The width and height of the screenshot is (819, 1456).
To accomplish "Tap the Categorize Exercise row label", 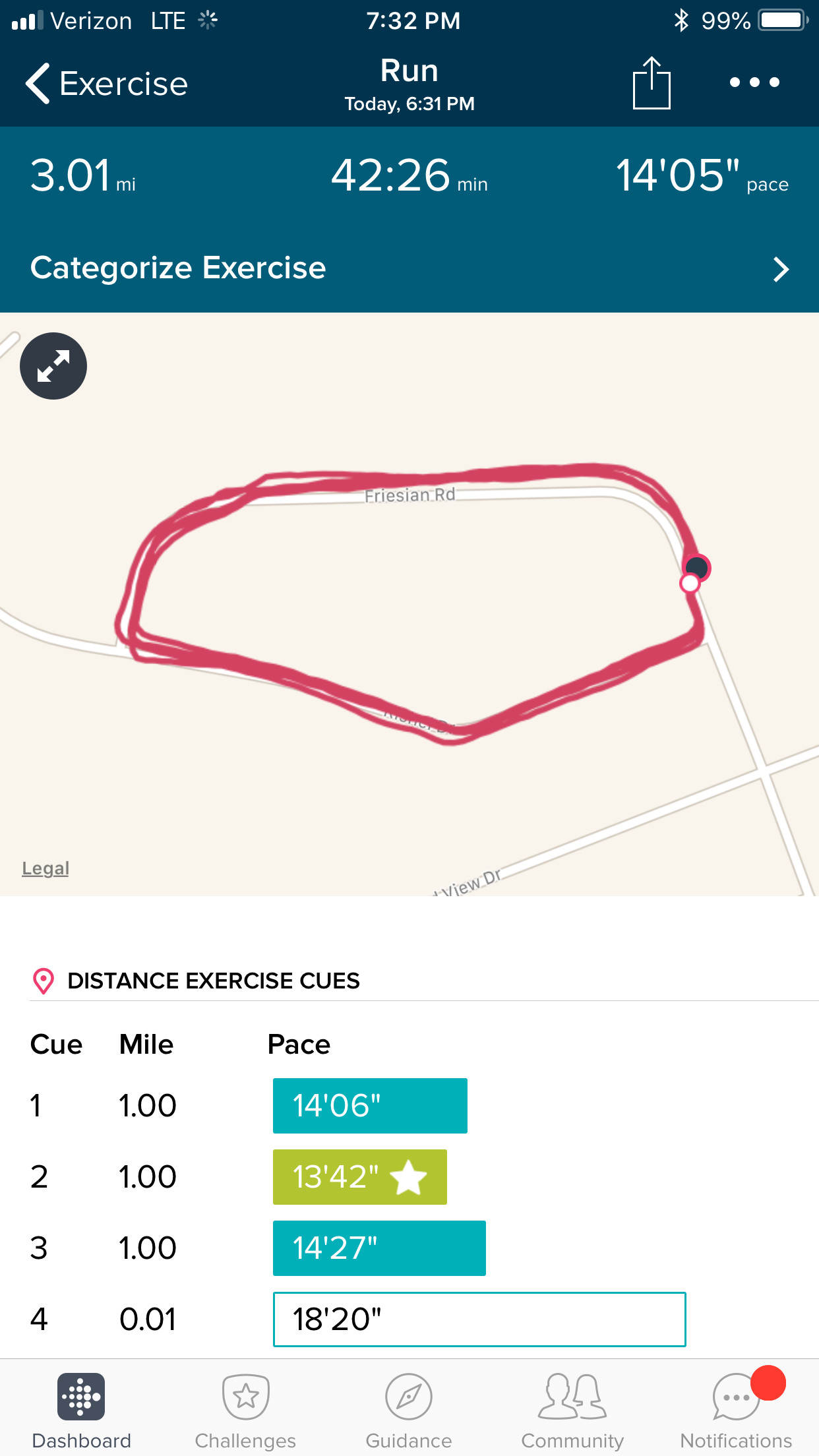I will tap(178, 268).
